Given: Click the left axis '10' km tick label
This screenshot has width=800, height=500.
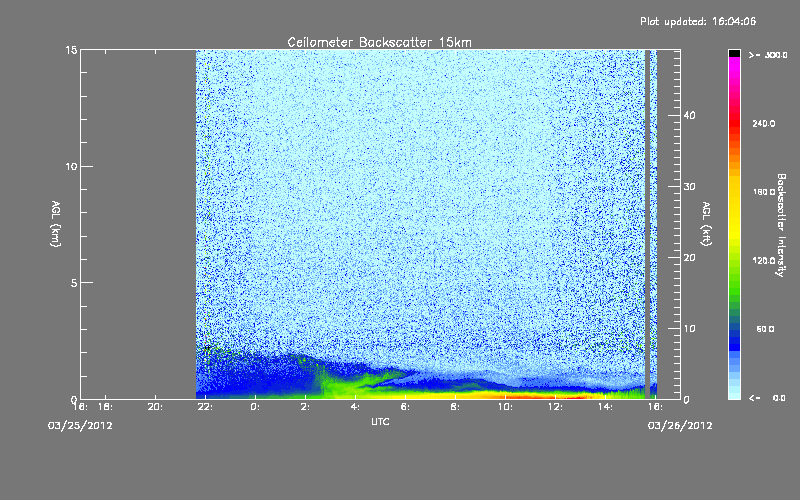Looking at the screenshot, I should click(x=71, y=166).
